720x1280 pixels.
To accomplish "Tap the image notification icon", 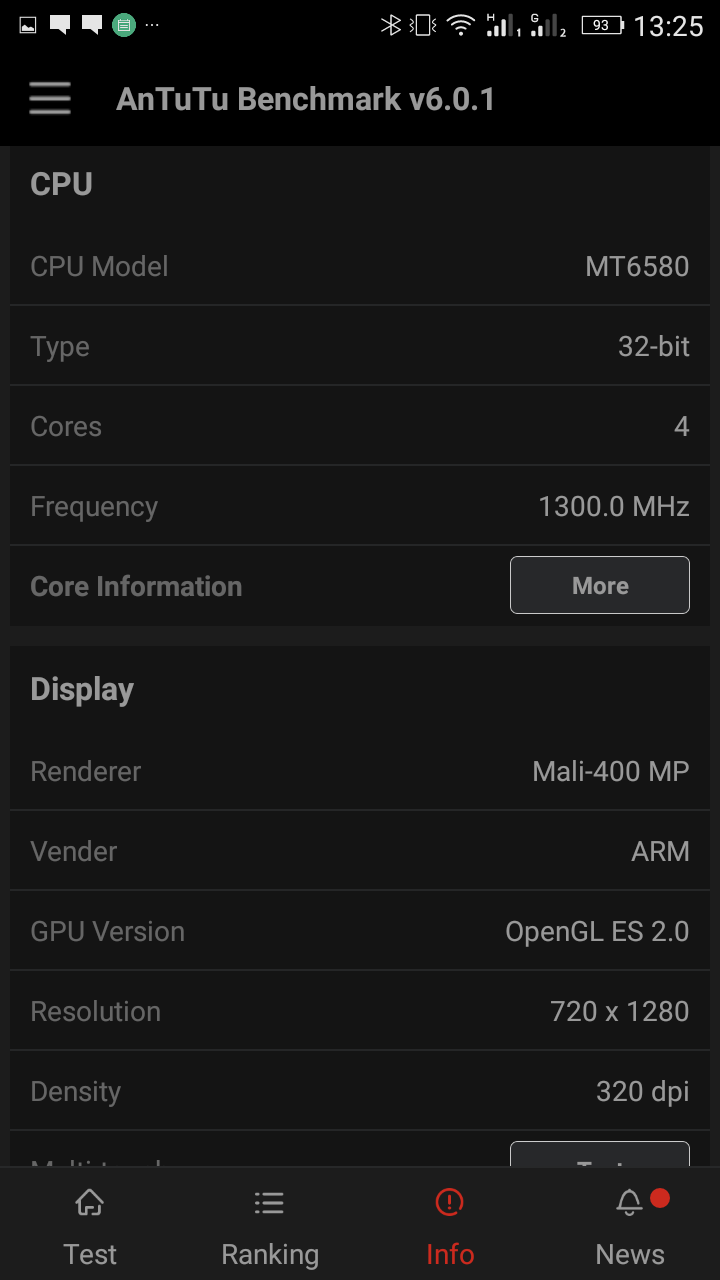I will click(28, 25).
